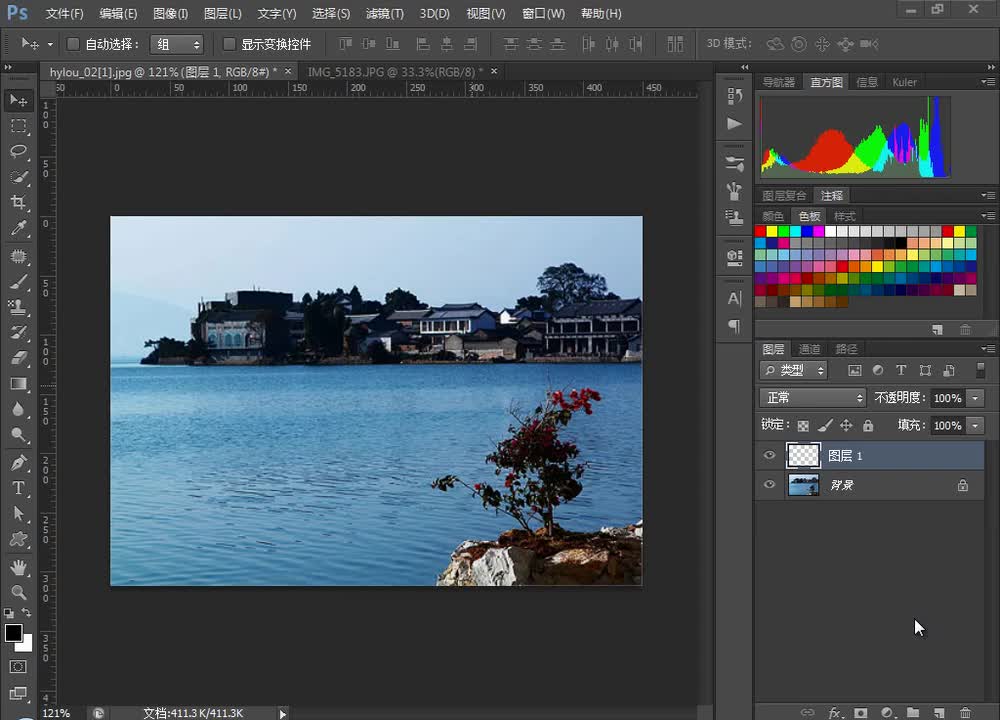Select the Lasso tool
1000x720 pixels.
pyautogui.click(x=19, y=151)
